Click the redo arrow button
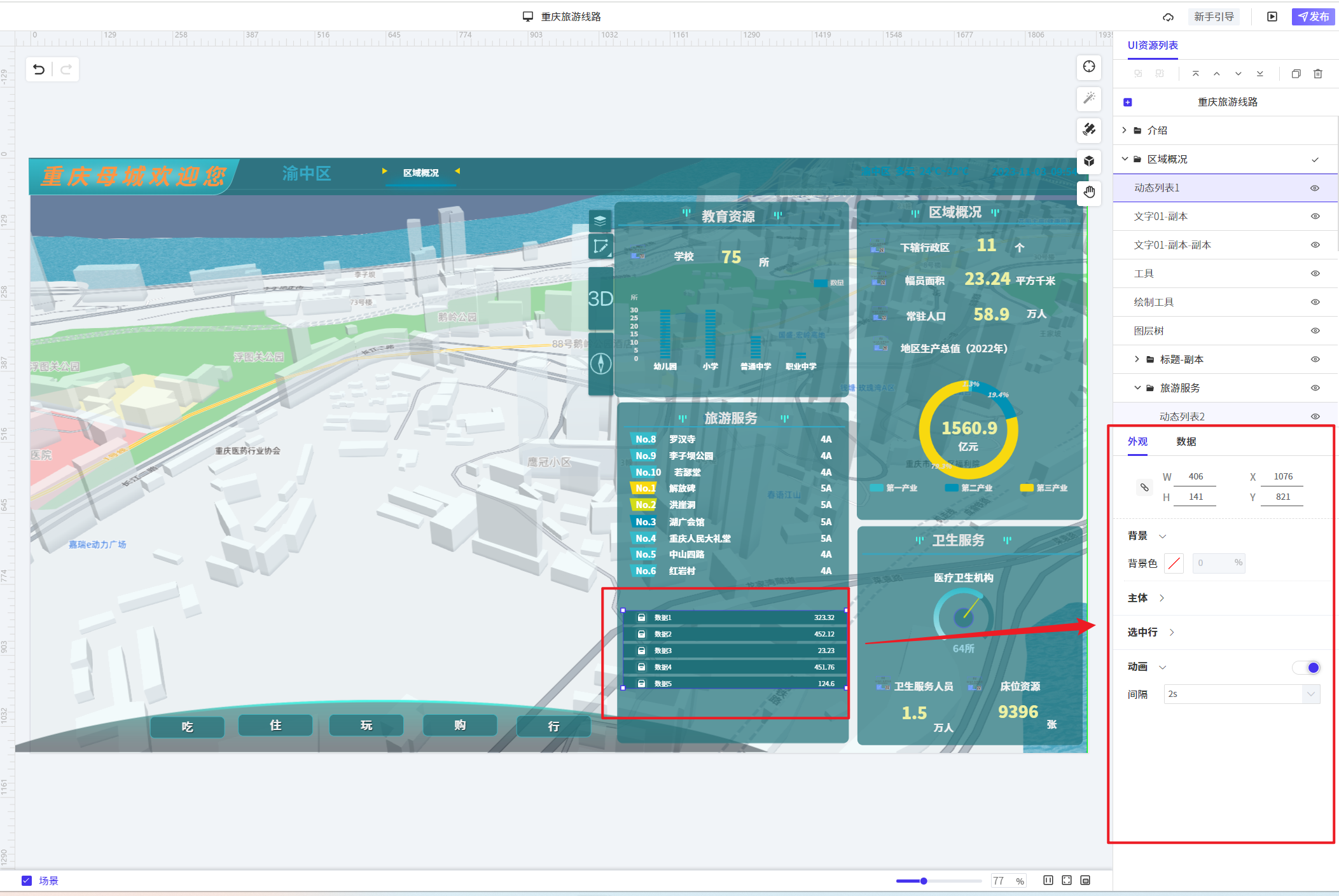 coord(66,69)
